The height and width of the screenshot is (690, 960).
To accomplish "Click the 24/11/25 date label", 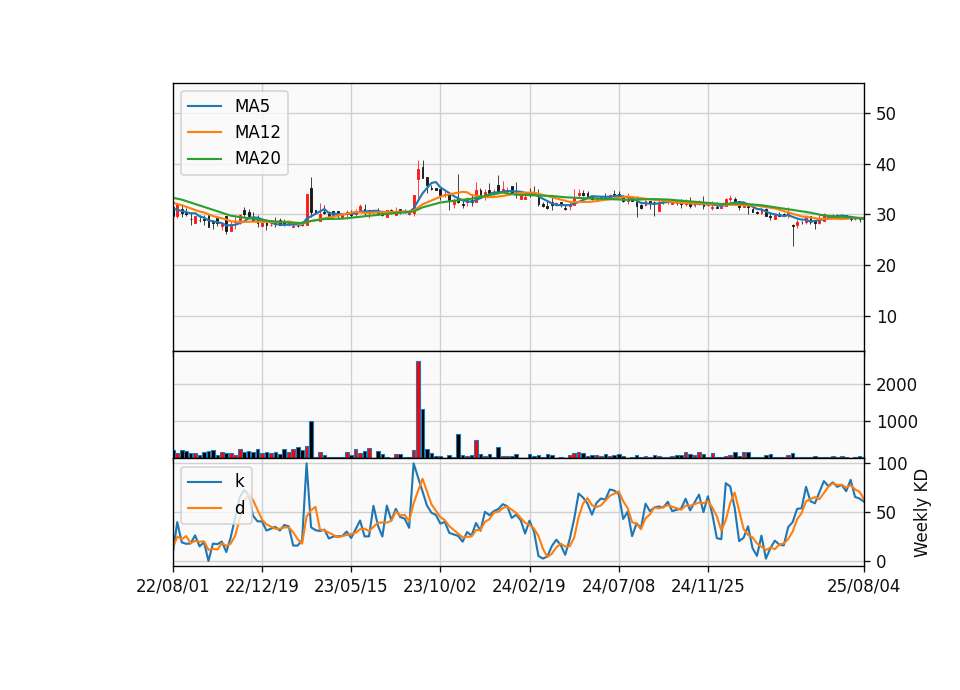I will pos(708,586).
